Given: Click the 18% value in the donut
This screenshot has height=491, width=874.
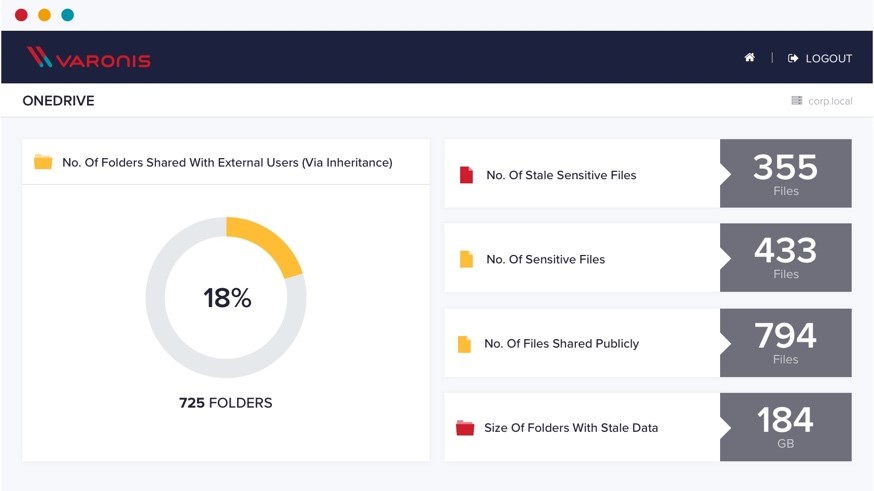Looking at the screenshot, I should click(227, 298).
